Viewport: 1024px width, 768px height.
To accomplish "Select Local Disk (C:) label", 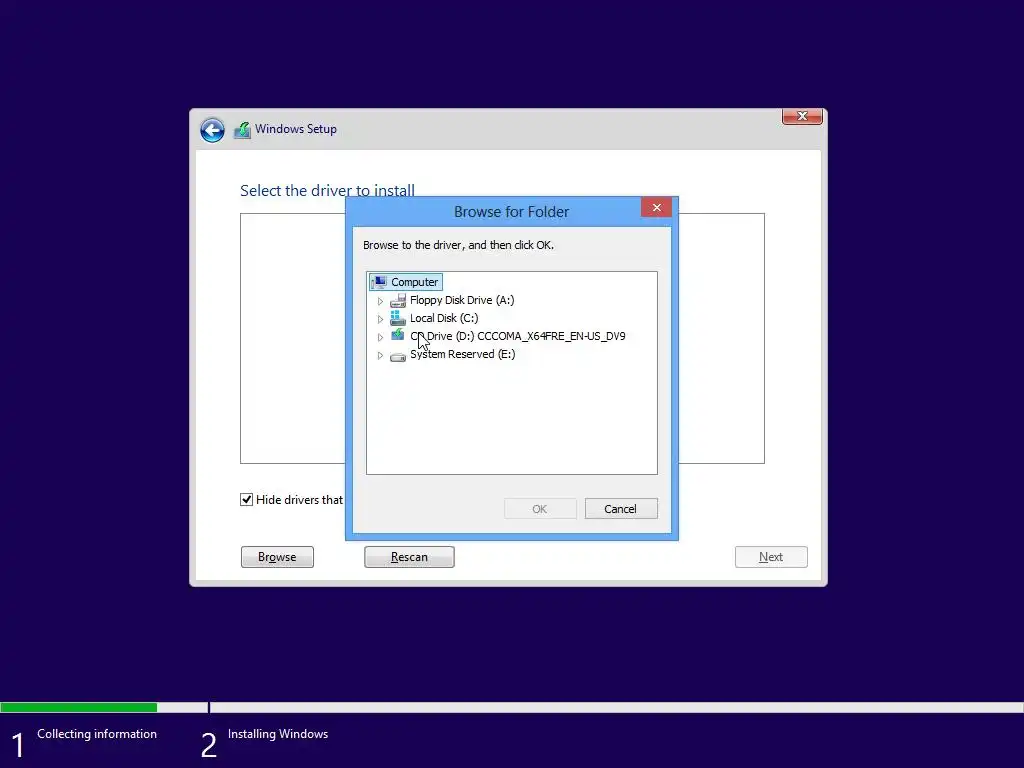I will click(x=444, y=318).
